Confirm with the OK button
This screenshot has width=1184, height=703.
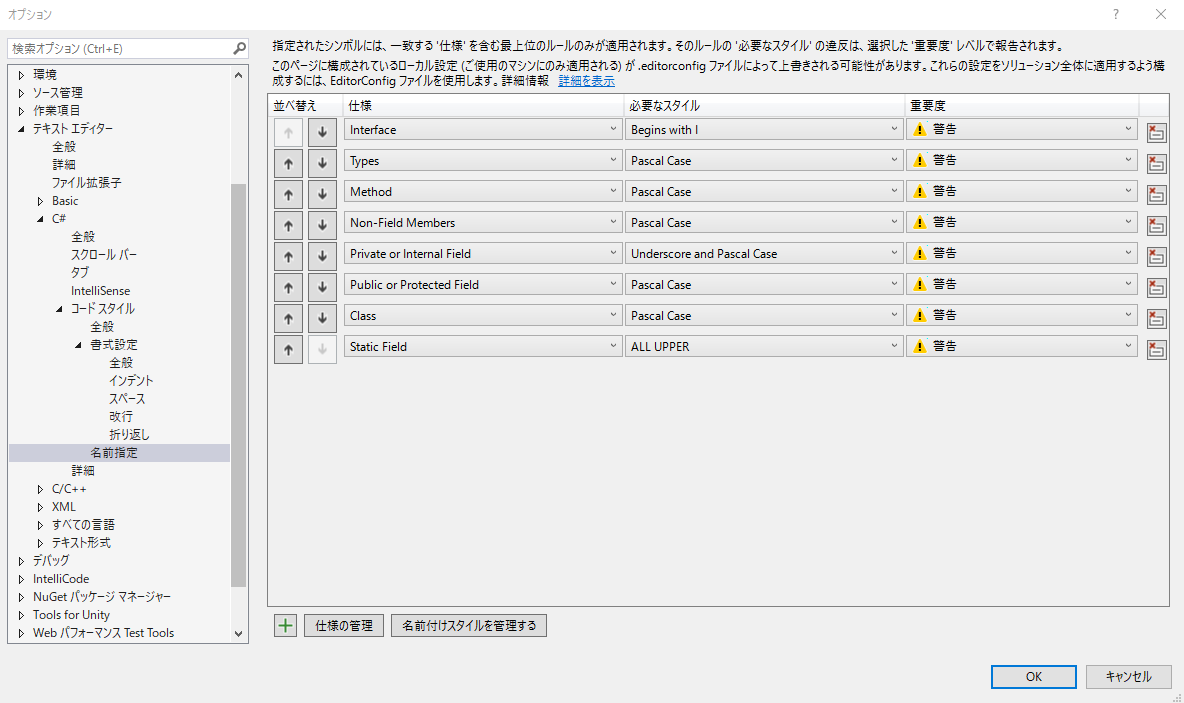coord(1034,677)
